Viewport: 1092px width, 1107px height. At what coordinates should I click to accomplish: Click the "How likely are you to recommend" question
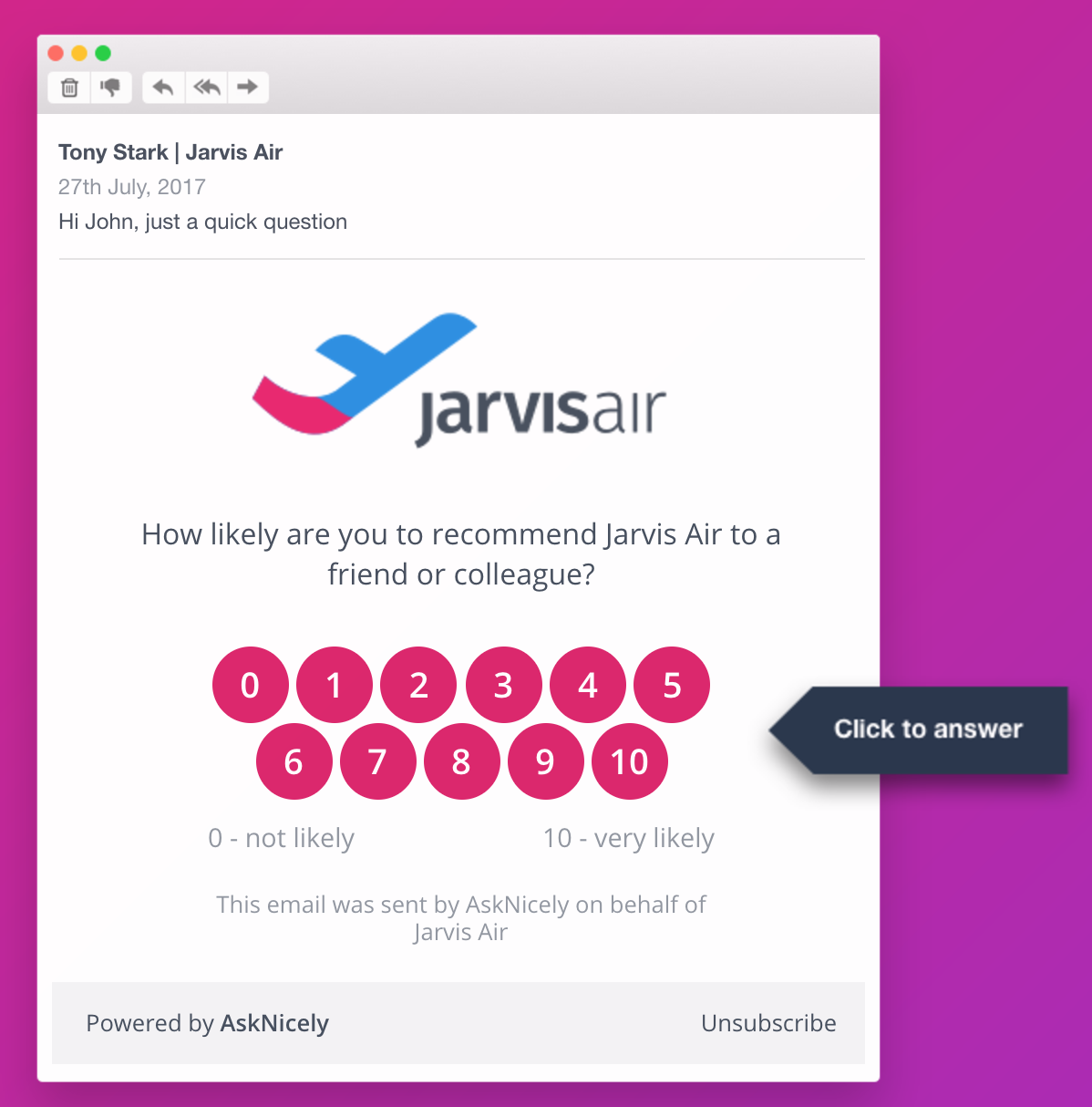tap(461, 553)
